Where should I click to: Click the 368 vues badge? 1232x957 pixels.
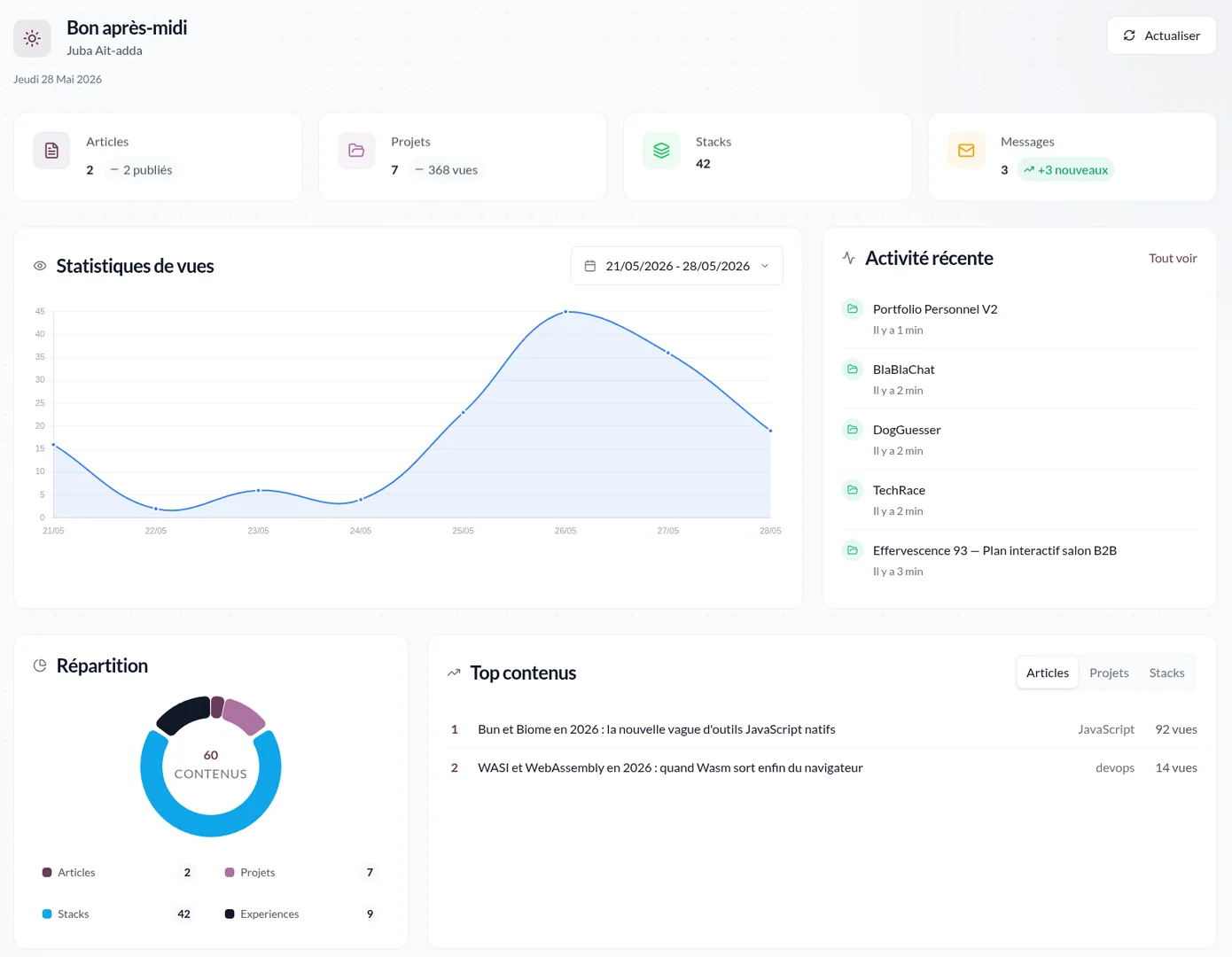click(x=446, y=170)
